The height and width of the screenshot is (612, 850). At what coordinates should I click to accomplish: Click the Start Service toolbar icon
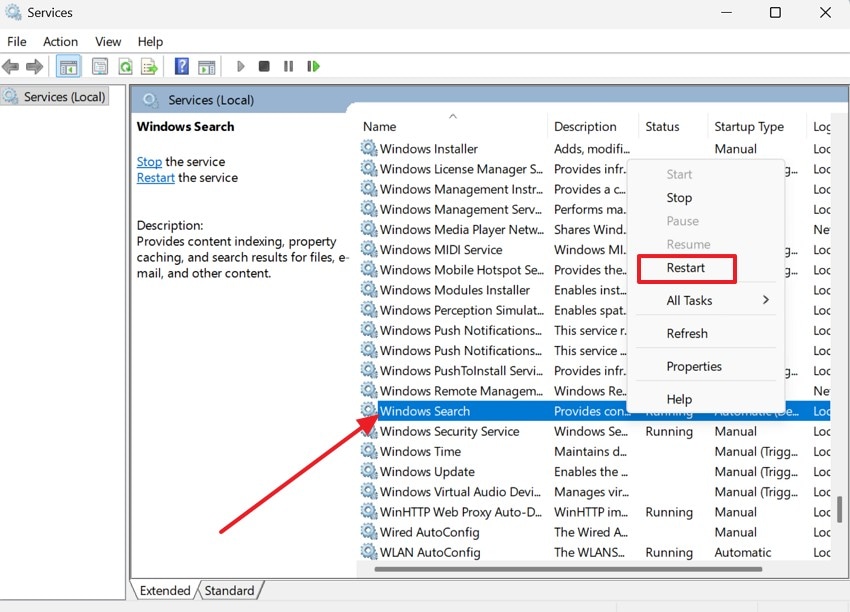240,66
